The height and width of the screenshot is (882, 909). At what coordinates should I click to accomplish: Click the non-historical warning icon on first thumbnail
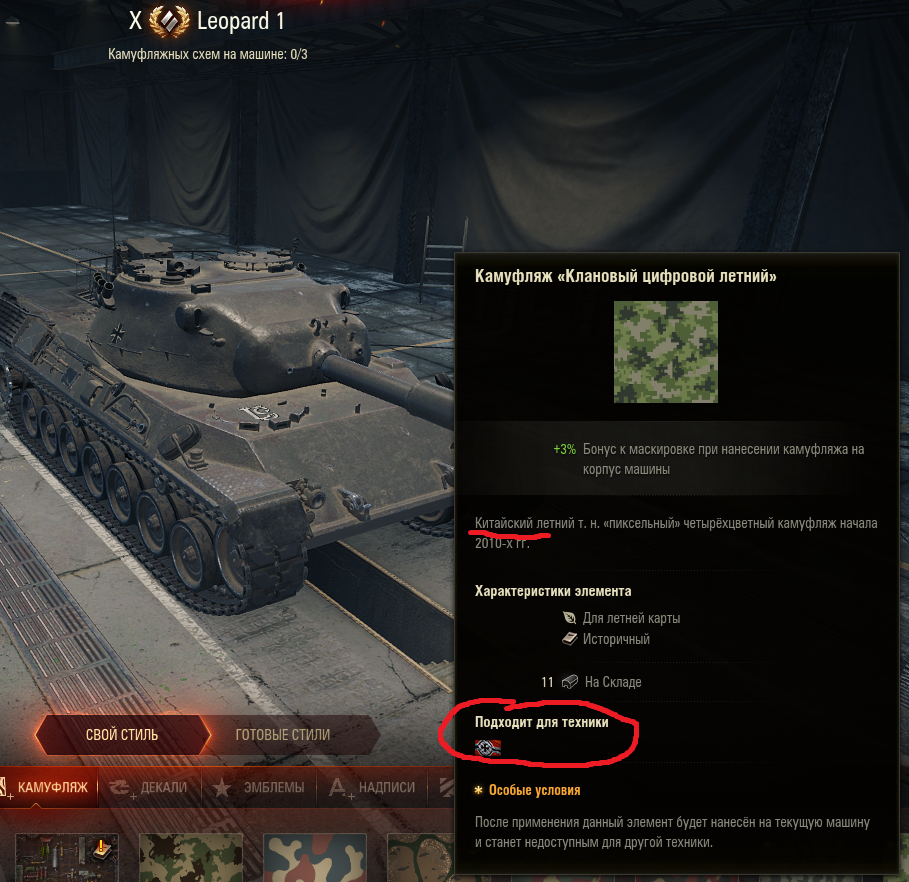[102, 848]
